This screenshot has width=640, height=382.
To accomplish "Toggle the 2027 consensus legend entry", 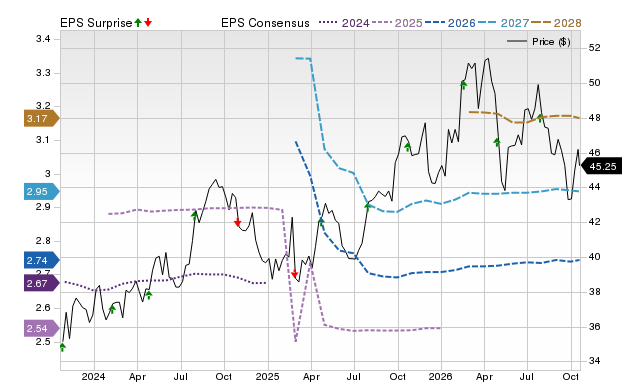I will tap(503, 23).
